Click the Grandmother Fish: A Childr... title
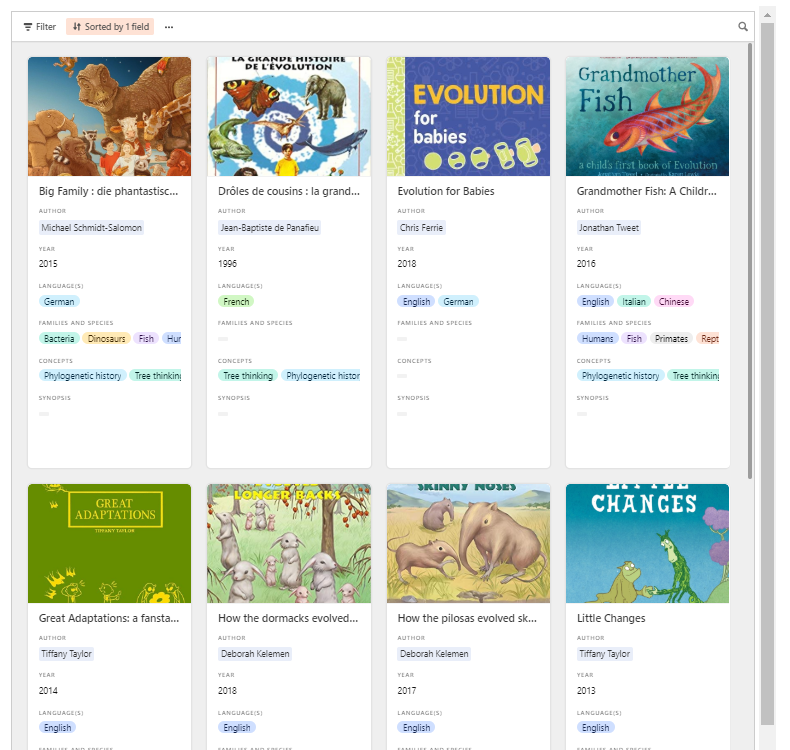The width and height of the screenshot is (790, 750). pyautogui.click(x=646, y=191)
